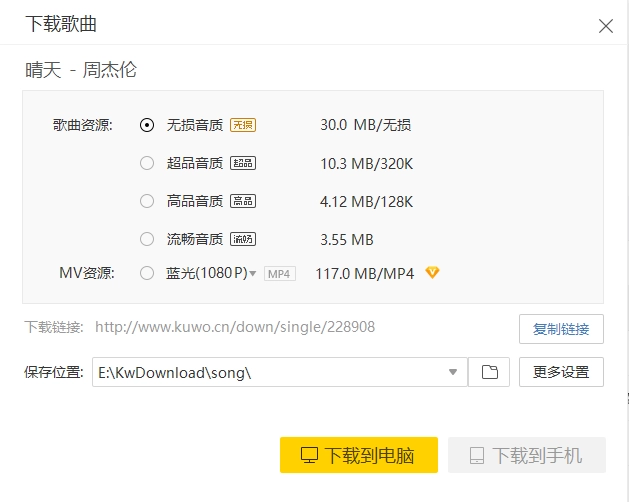The height and width of the screenshot is (502, 629).
Task: Click the 下载歌曲 dialog title
Action: coord(61,24)
